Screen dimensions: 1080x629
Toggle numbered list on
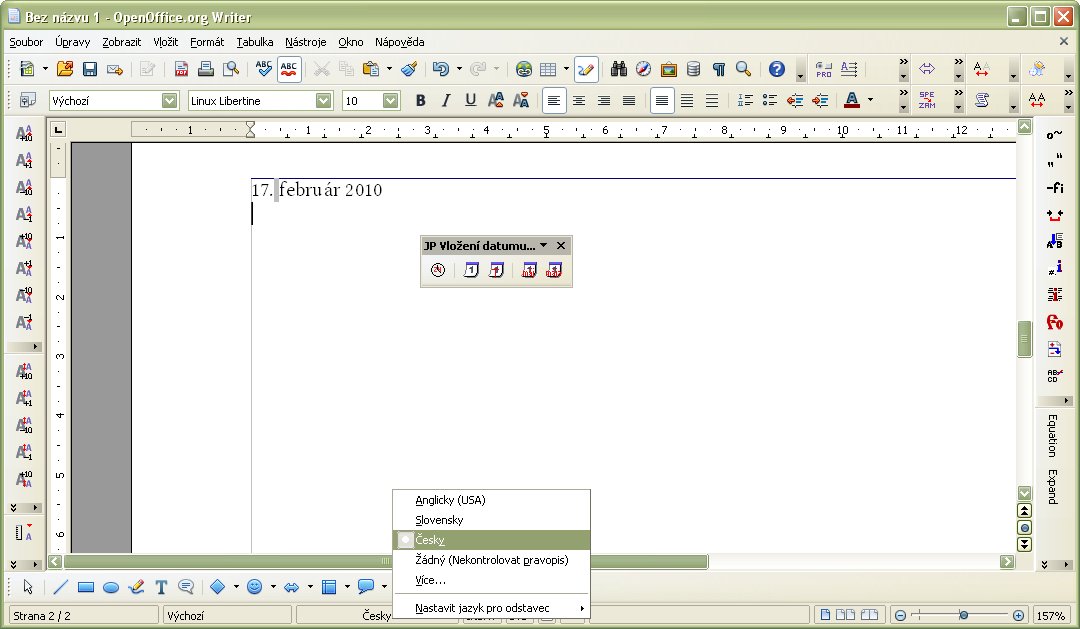(745, 101)
